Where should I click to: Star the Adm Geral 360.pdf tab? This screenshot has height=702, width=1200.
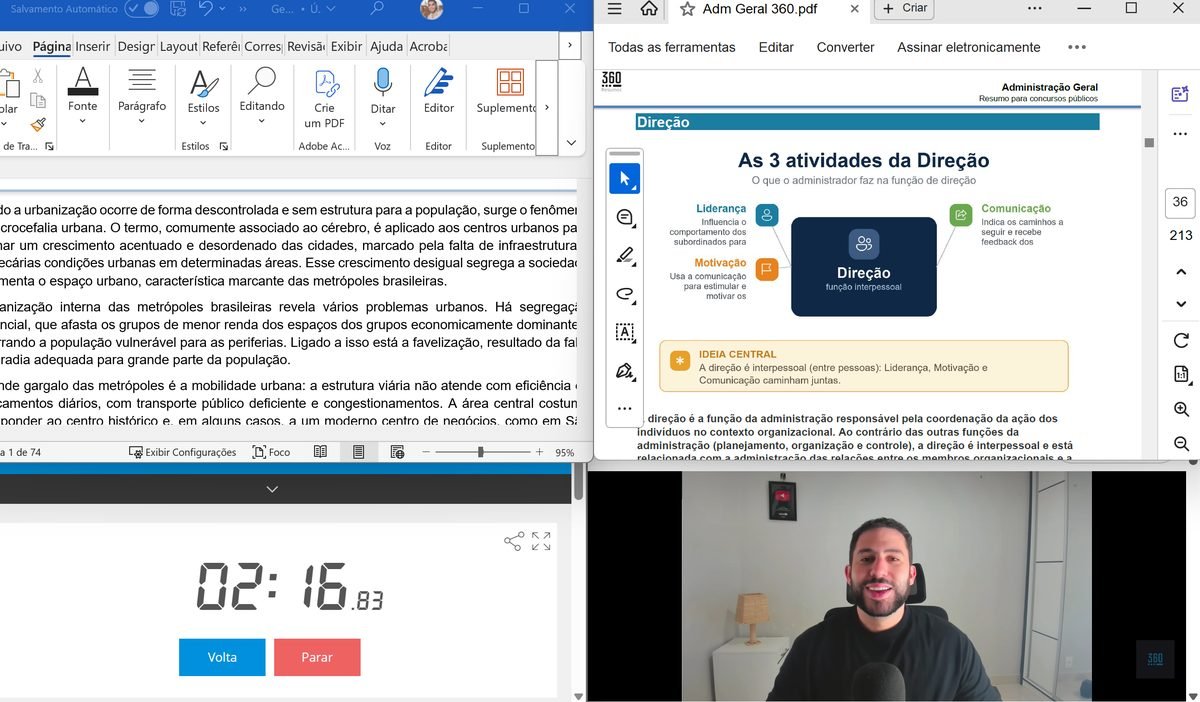point(687,9)
